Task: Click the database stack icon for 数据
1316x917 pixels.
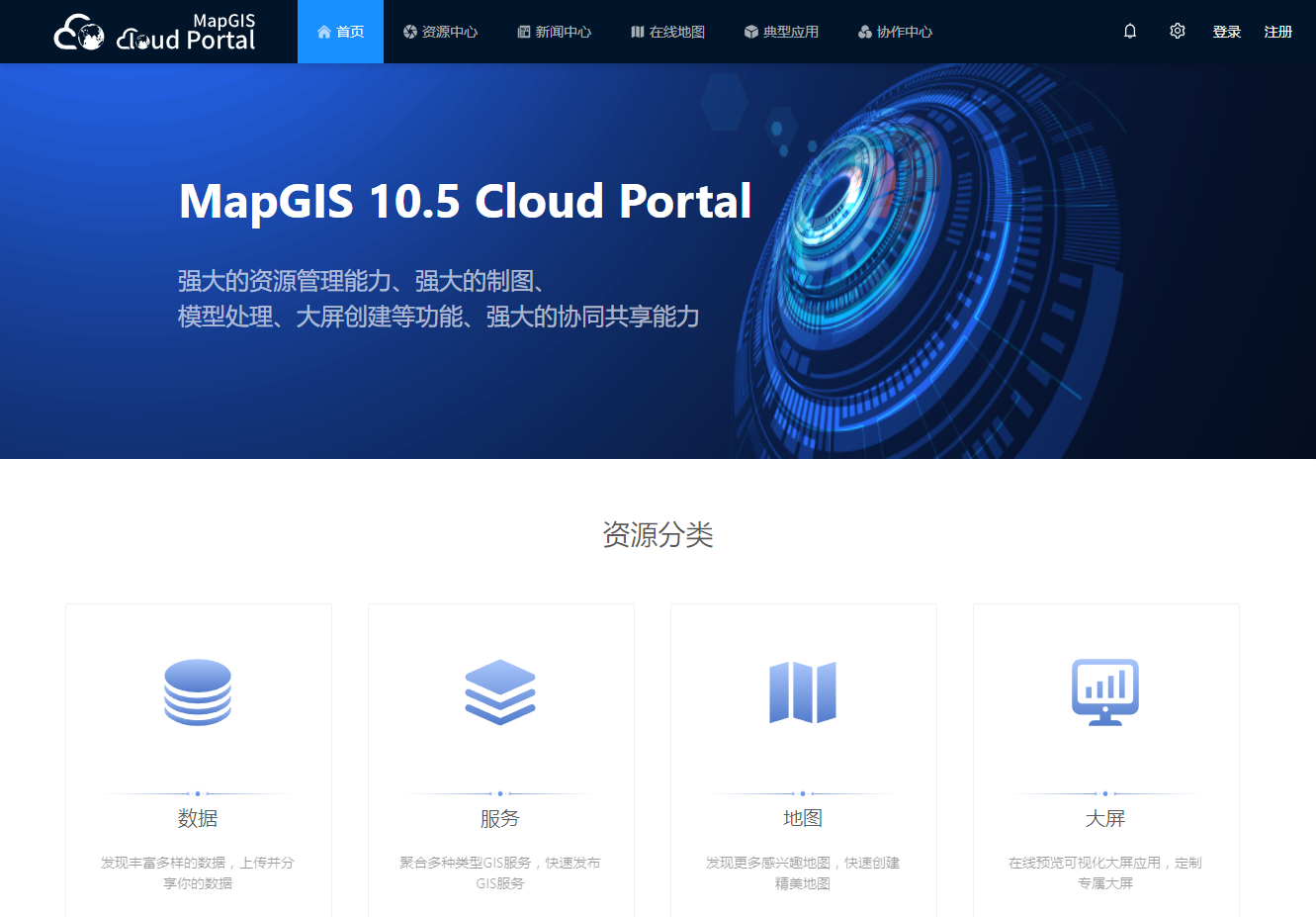Action: coord(198,692)
